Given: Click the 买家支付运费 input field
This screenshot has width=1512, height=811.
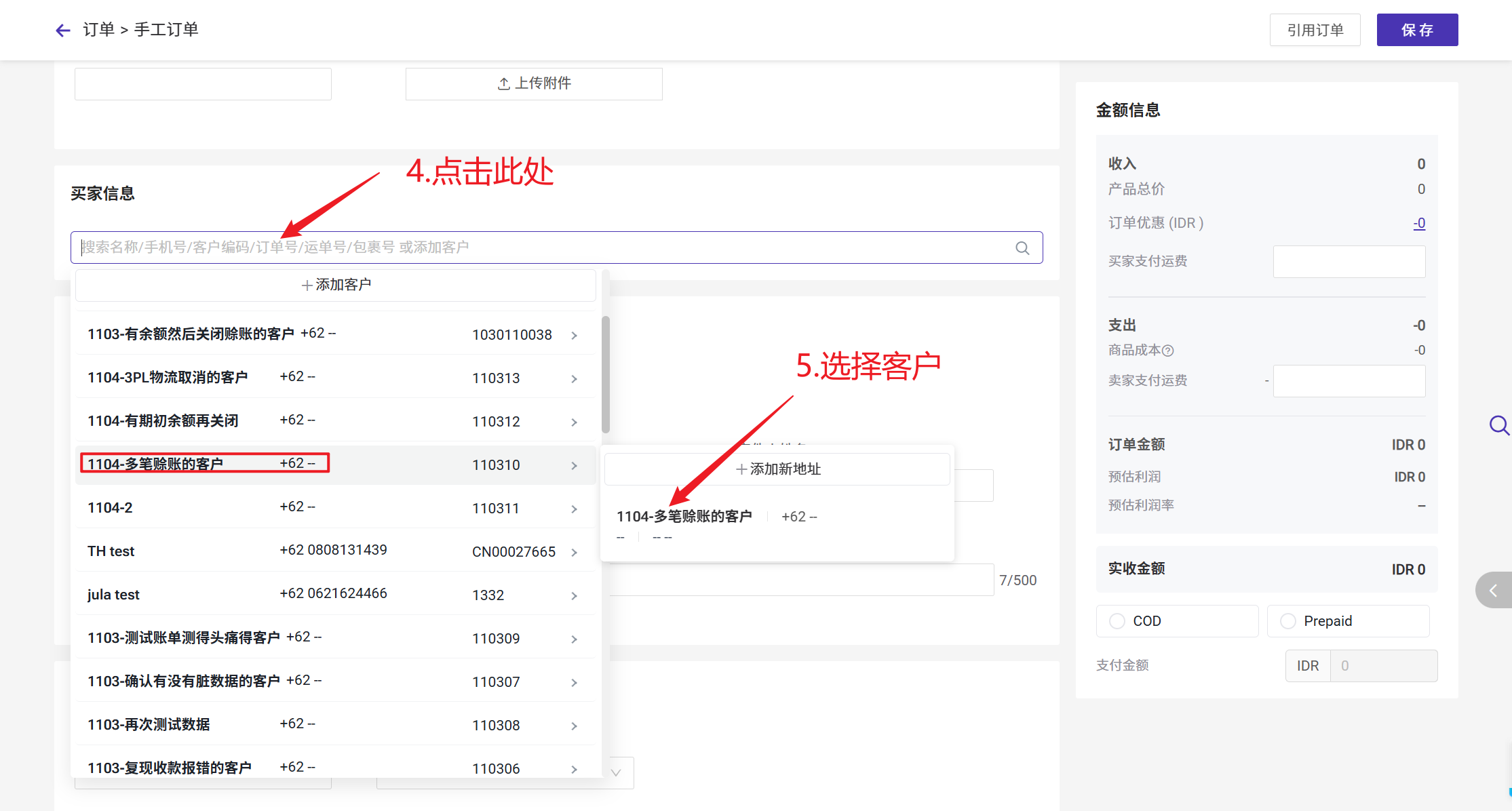Looking at the screenshot, I should pos(1349,262).
